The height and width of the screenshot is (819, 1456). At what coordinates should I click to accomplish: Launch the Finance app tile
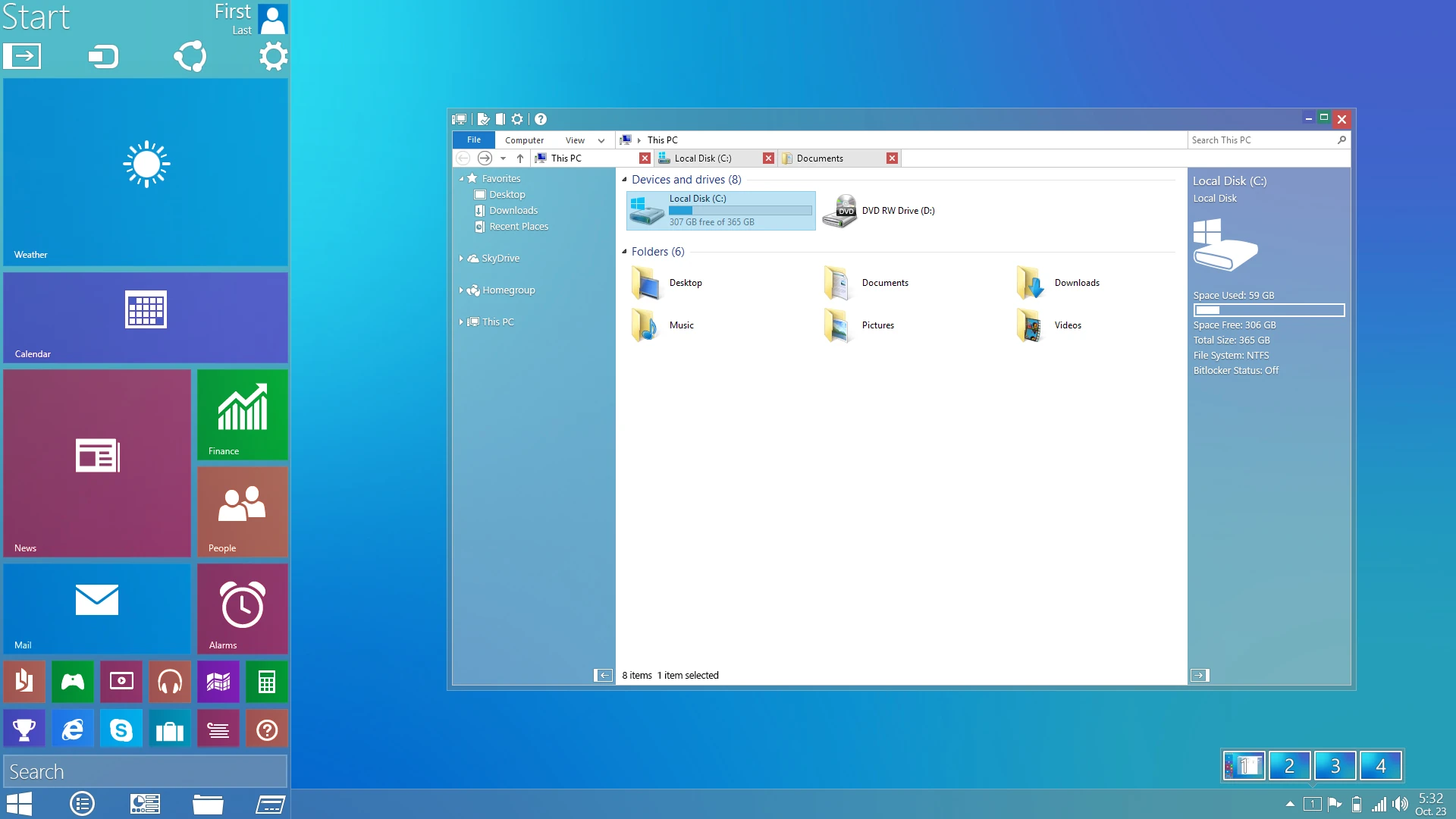241,413
